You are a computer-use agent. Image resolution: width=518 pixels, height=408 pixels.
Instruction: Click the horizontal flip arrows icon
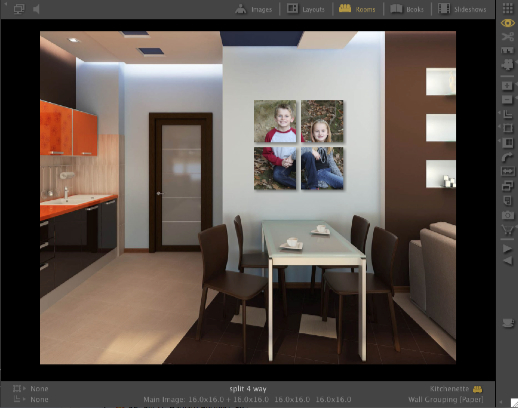pyautogui.click(x=507, y=171)
